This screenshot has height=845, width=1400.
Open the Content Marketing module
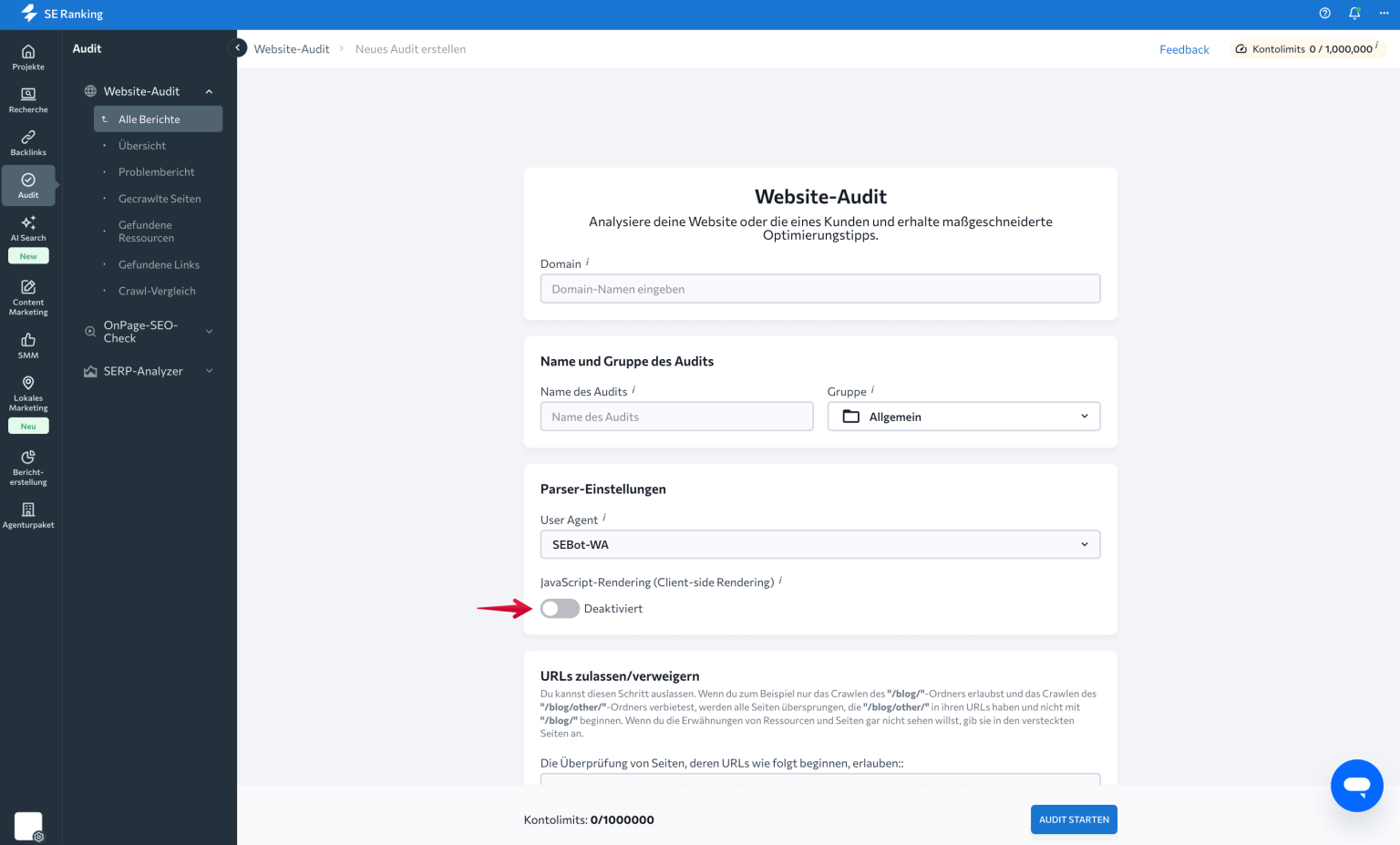tap(28, 296)
